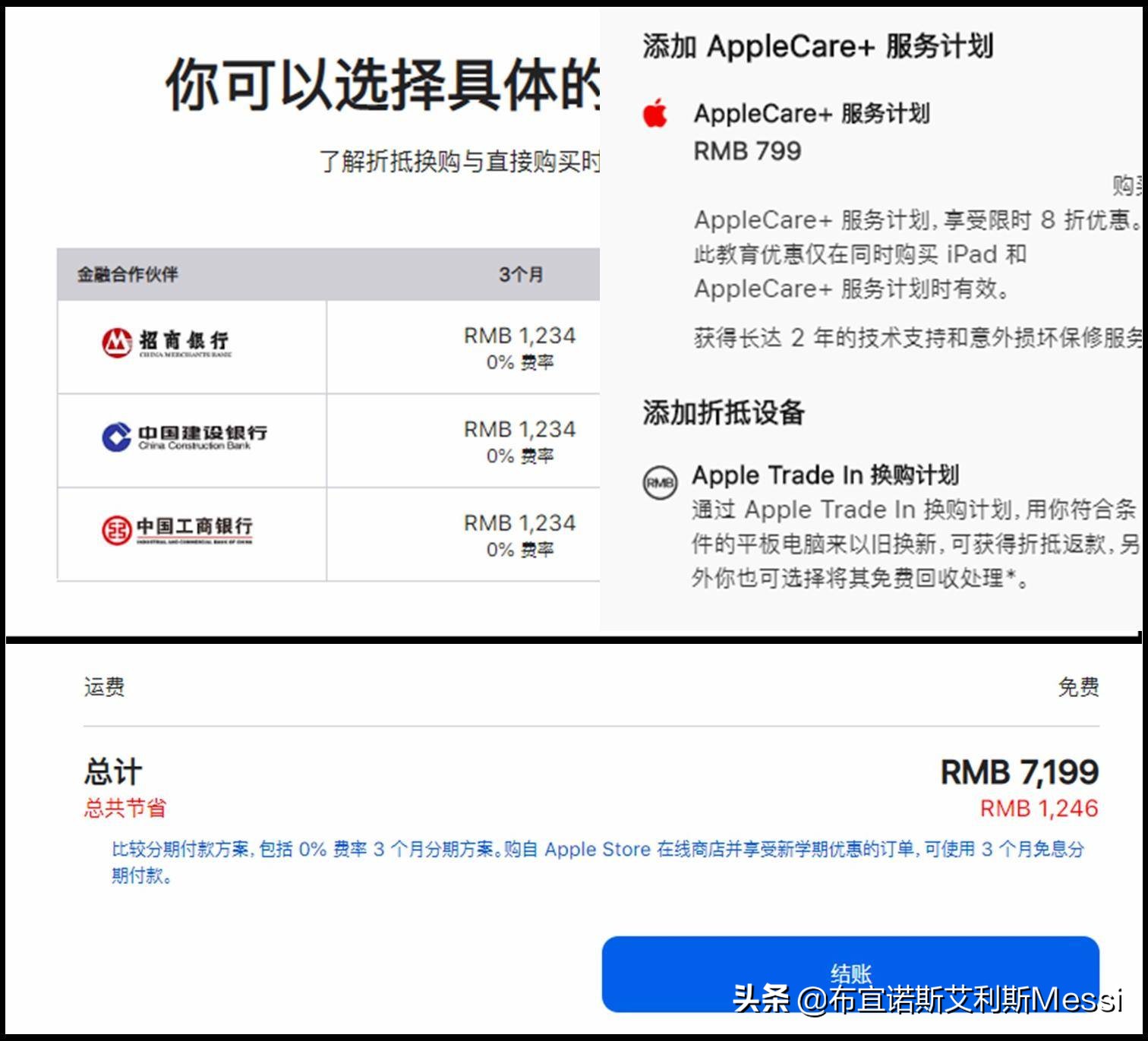Click the circular RMB Trade In icon
This screenshot has height=1041, width=1148.
[659, 483]
